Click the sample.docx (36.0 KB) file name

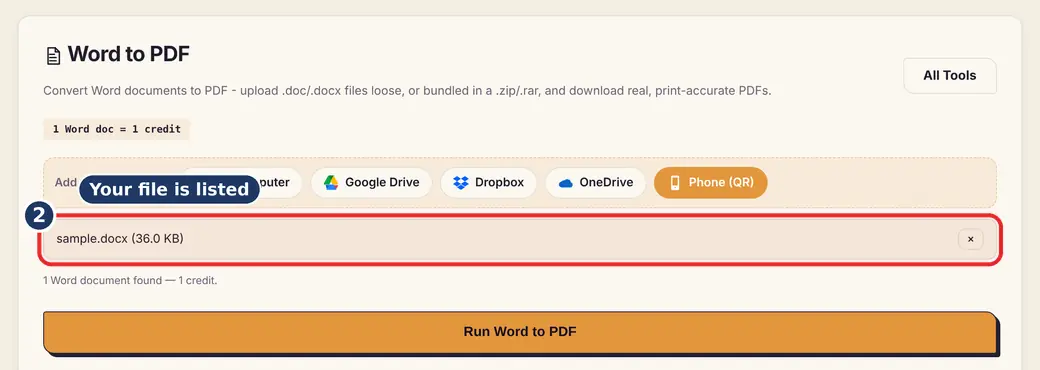point(120,239)
